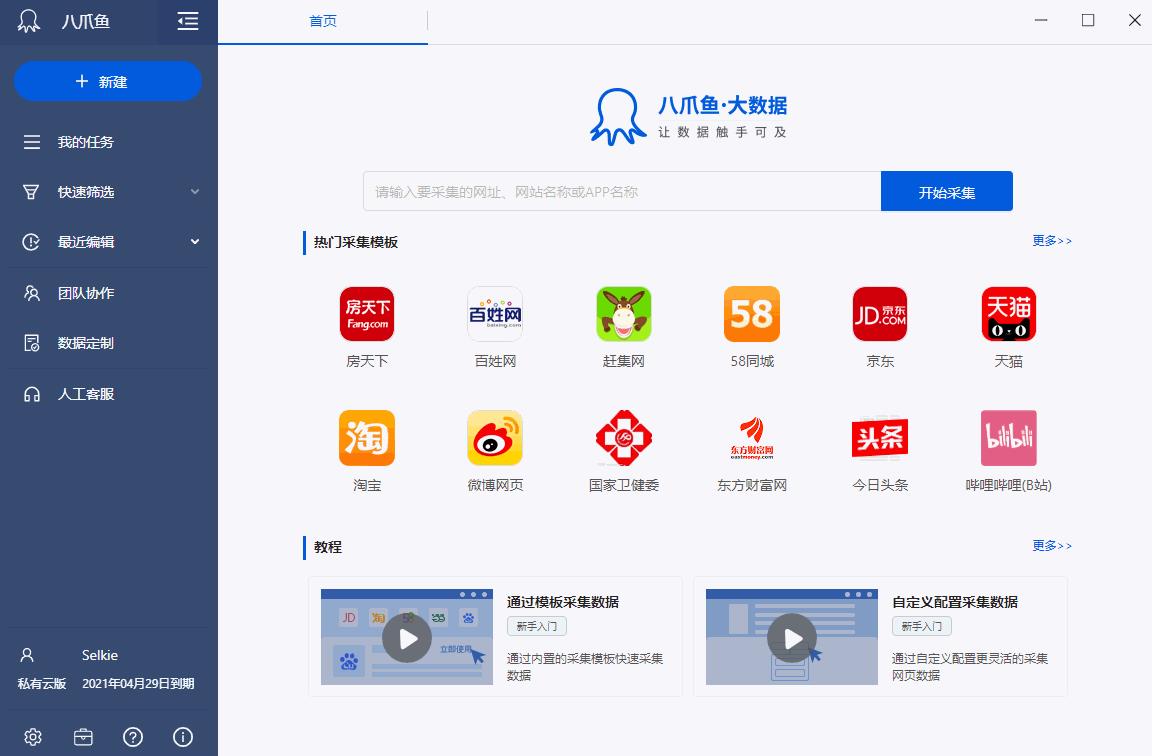Select the 首页 tab

[323, 21]
